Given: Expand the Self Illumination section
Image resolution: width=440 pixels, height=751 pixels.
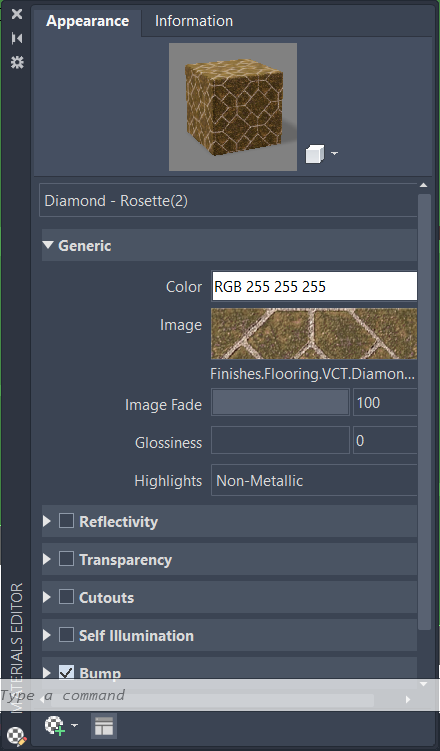Looking at the screenshot, I should (47, 635).
